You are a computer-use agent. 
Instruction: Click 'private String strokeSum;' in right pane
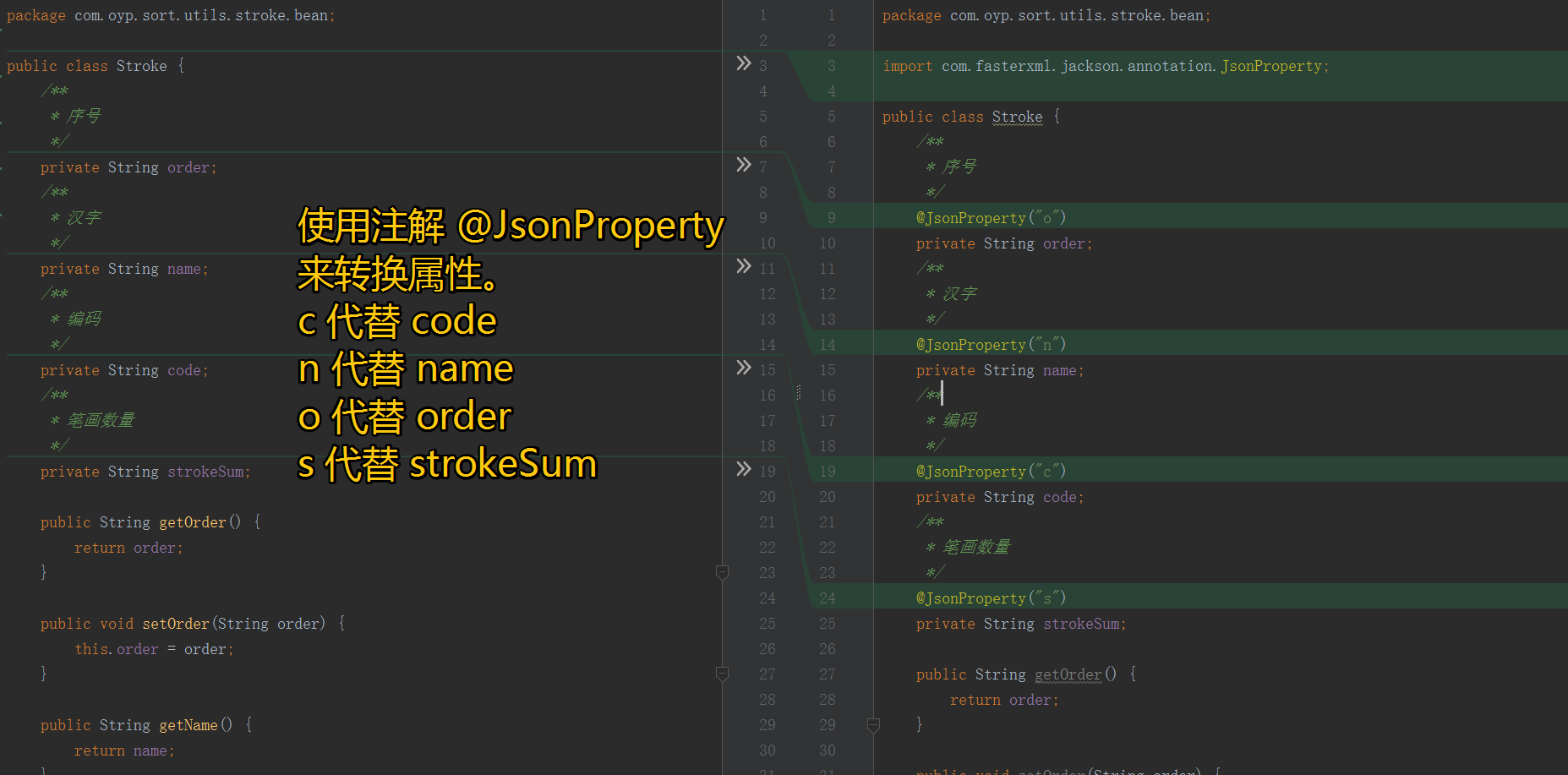[1021, 624]
